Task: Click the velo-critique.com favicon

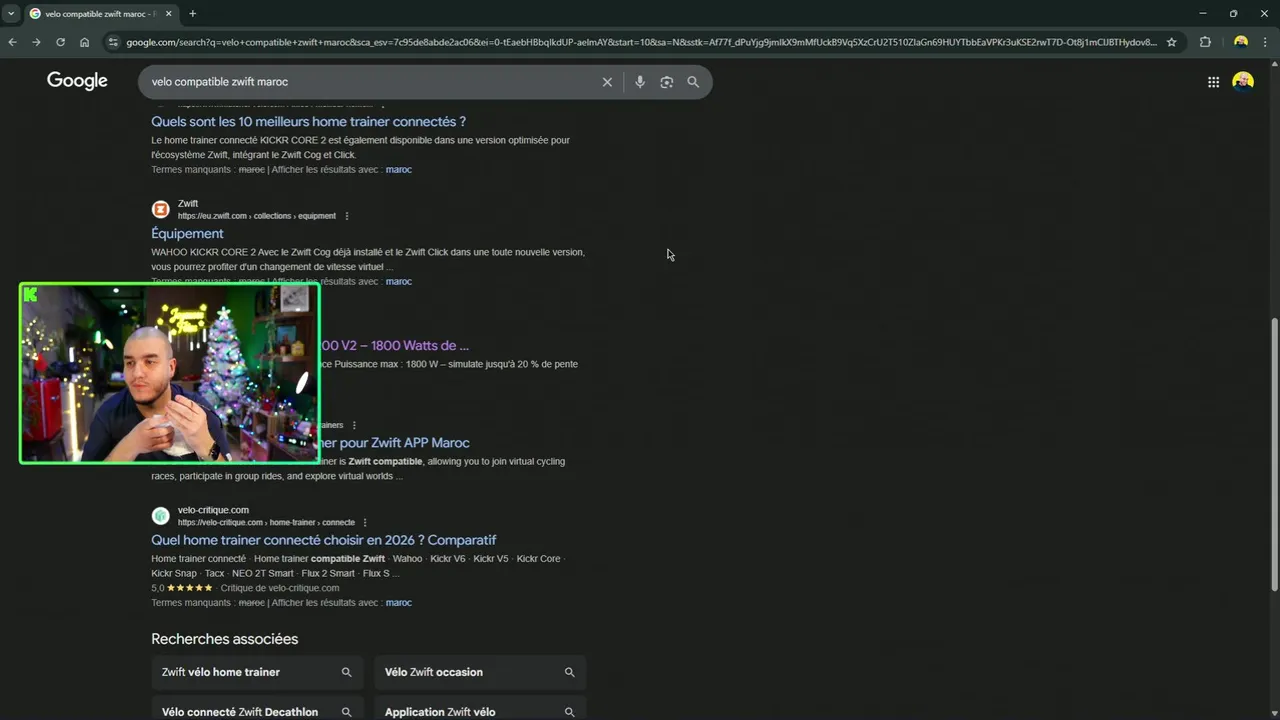Action: pos(160,516)
